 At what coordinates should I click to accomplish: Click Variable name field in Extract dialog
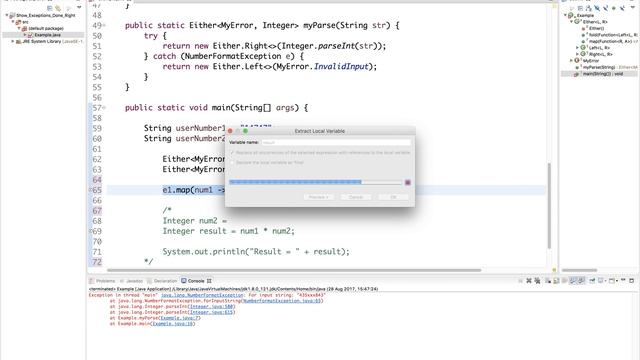(x=336, y=142)
